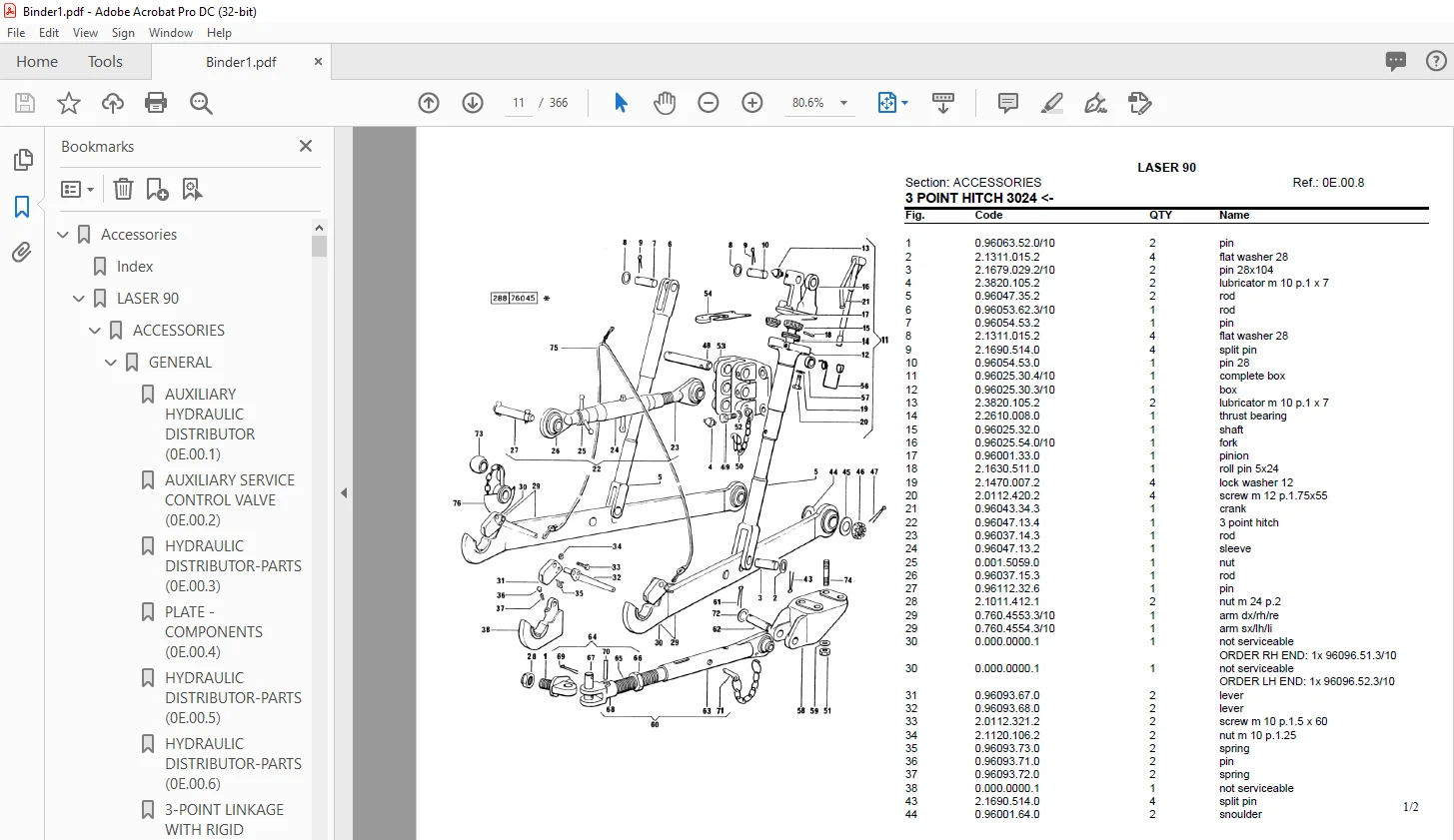Select the Highlight text pen tool
Screen dimensions: 1454x840
pos(1052,103)
